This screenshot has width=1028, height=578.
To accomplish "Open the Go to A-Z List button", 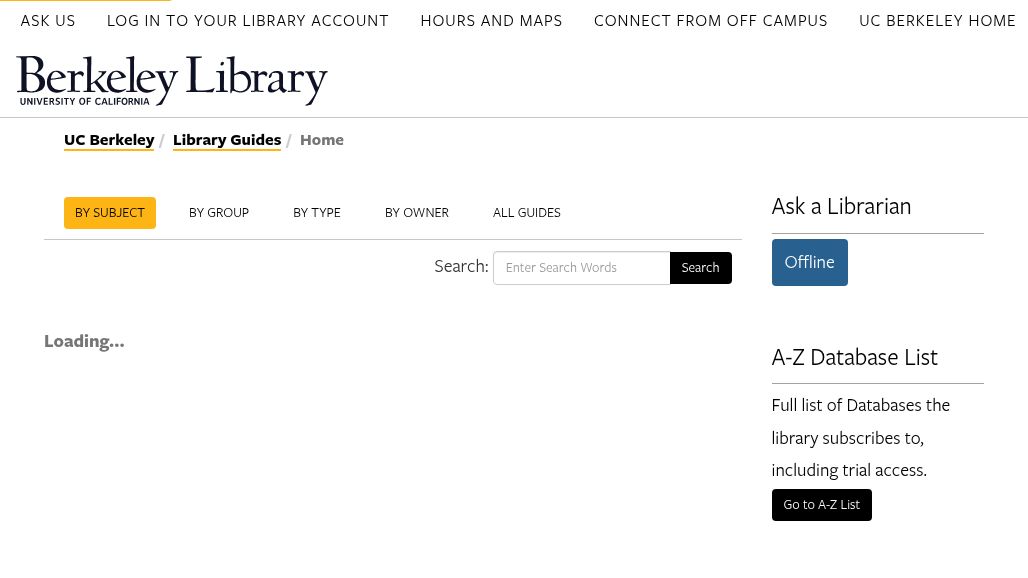I will click(x=821, y=505).
